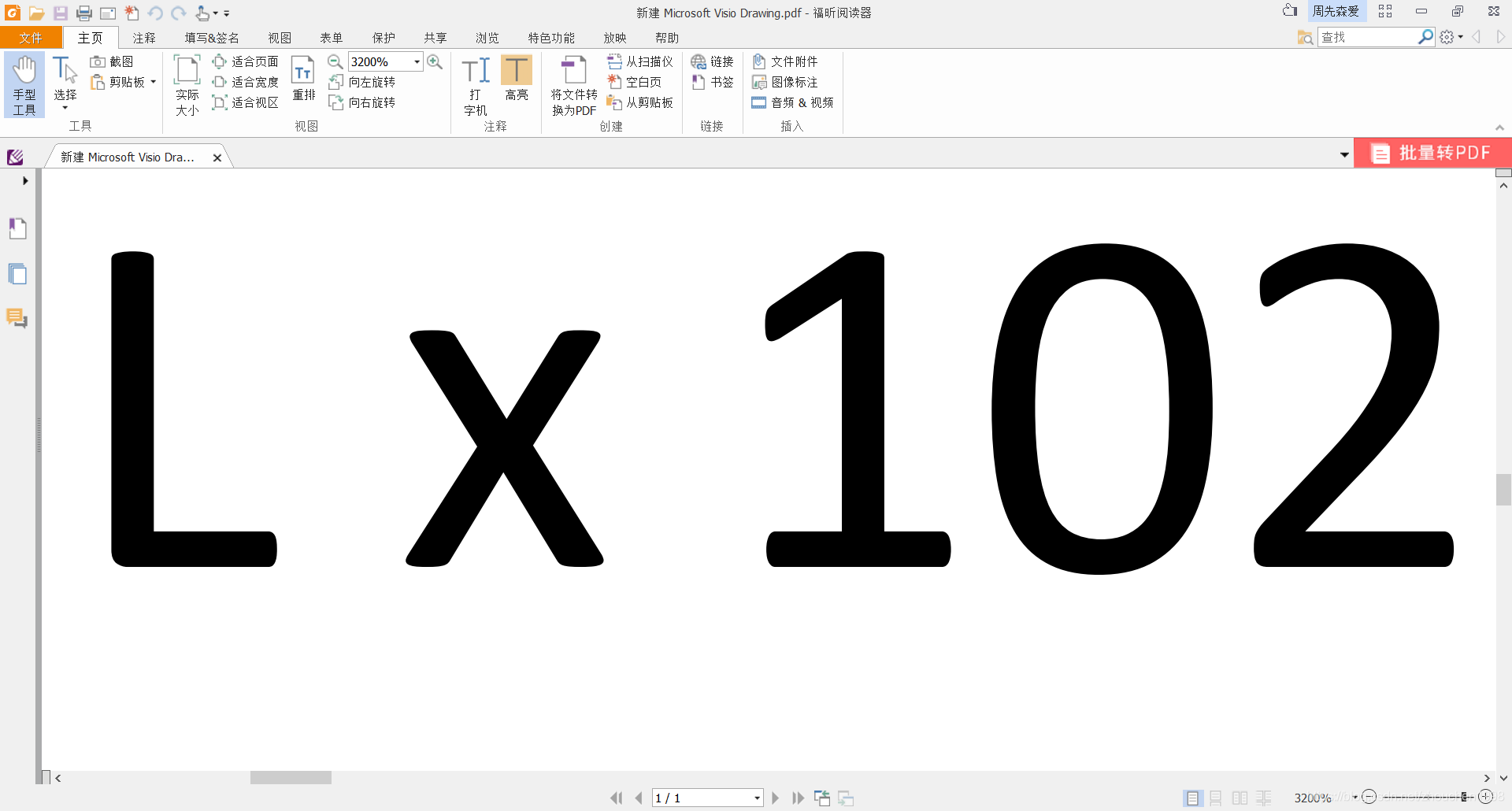Click the Save icon in quick toolbar
The height and width of the screenshot is (811, 1512).
tap(61, 13)
